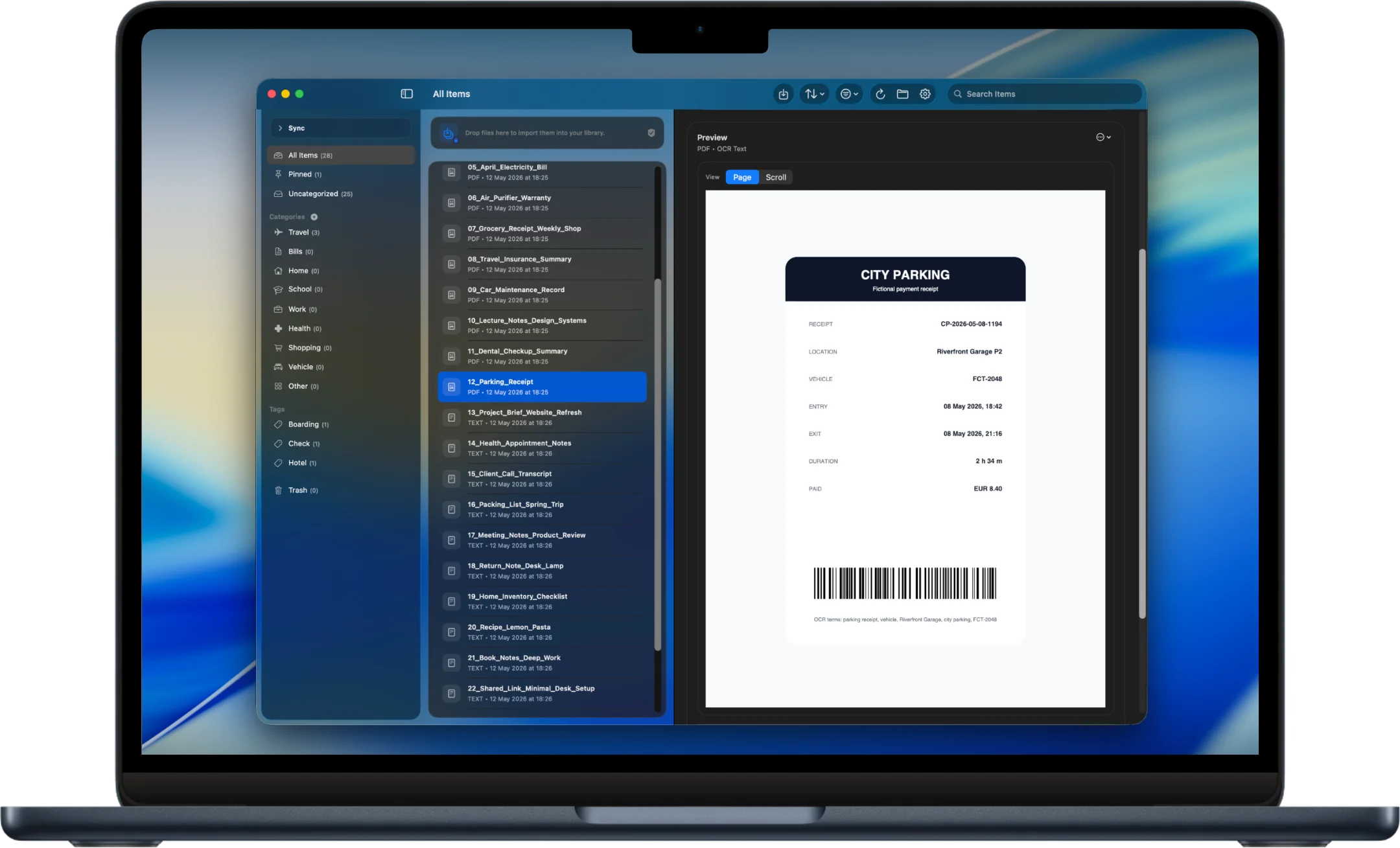
Task: Click the Search Items field
Action: (x=1044, y=94)
